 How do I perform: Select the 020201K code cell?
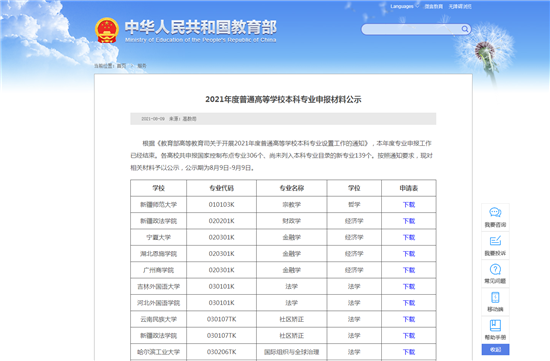click(x=221, y=221)
